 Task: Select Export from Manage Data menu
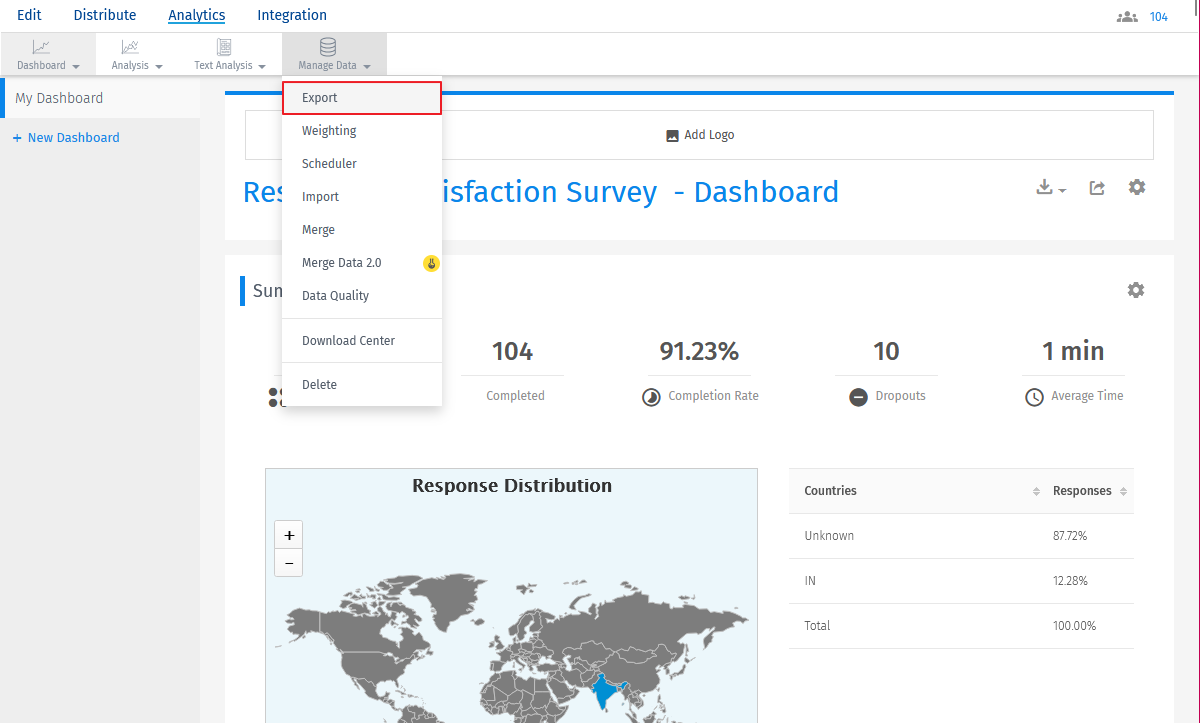tap(320, 98)
